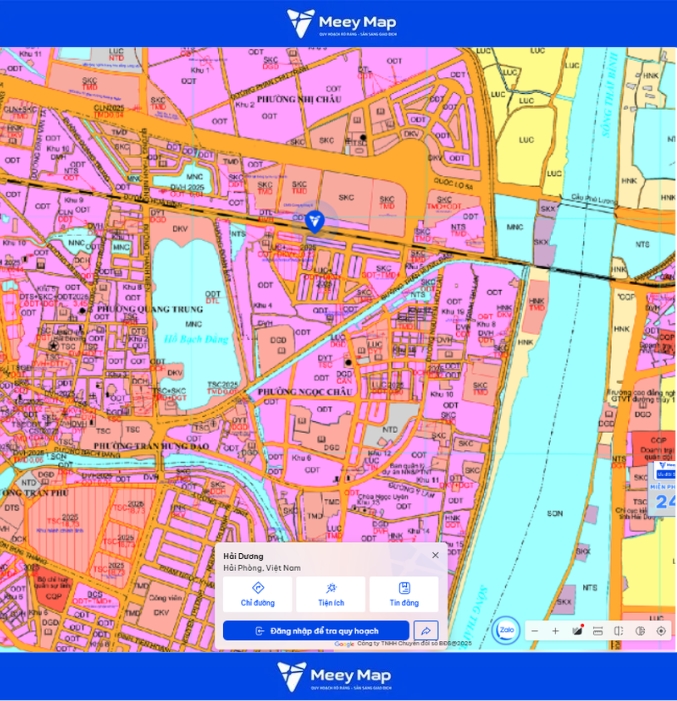
Task: Open Tin đăng listings
Action: click(404, 594)
